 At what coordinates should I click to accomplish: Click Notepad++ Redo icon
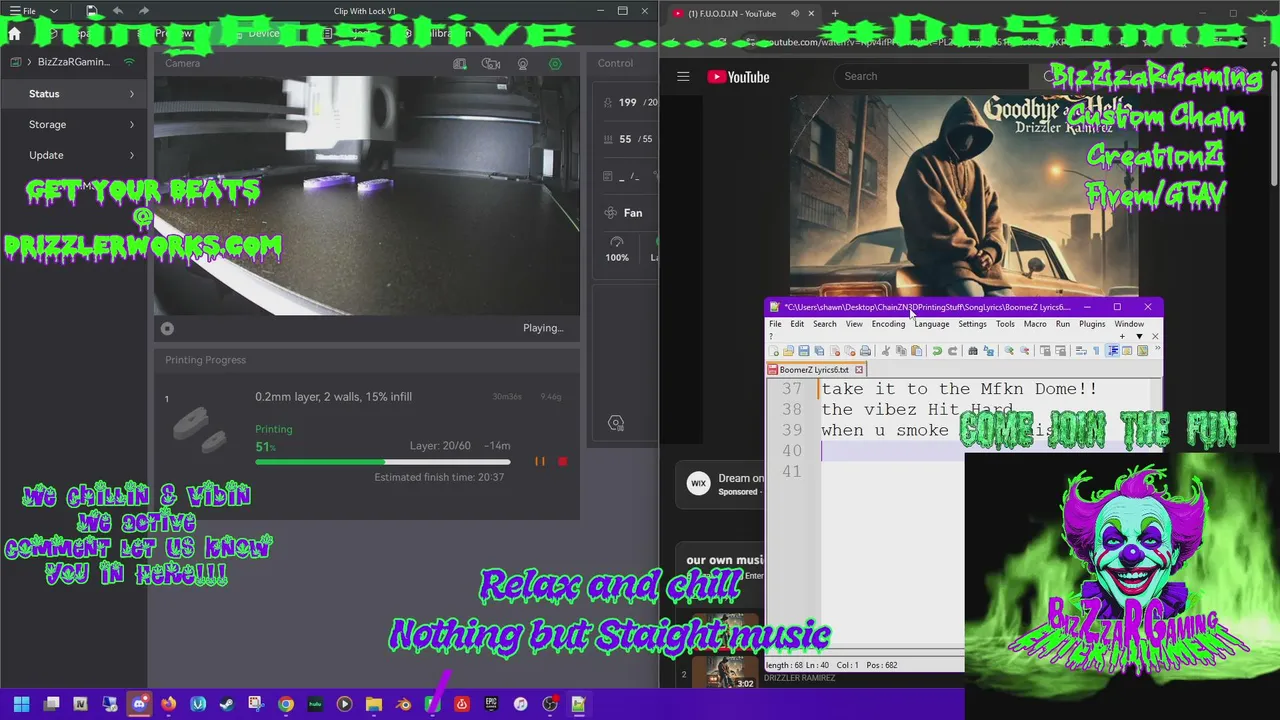coord(952,351)
